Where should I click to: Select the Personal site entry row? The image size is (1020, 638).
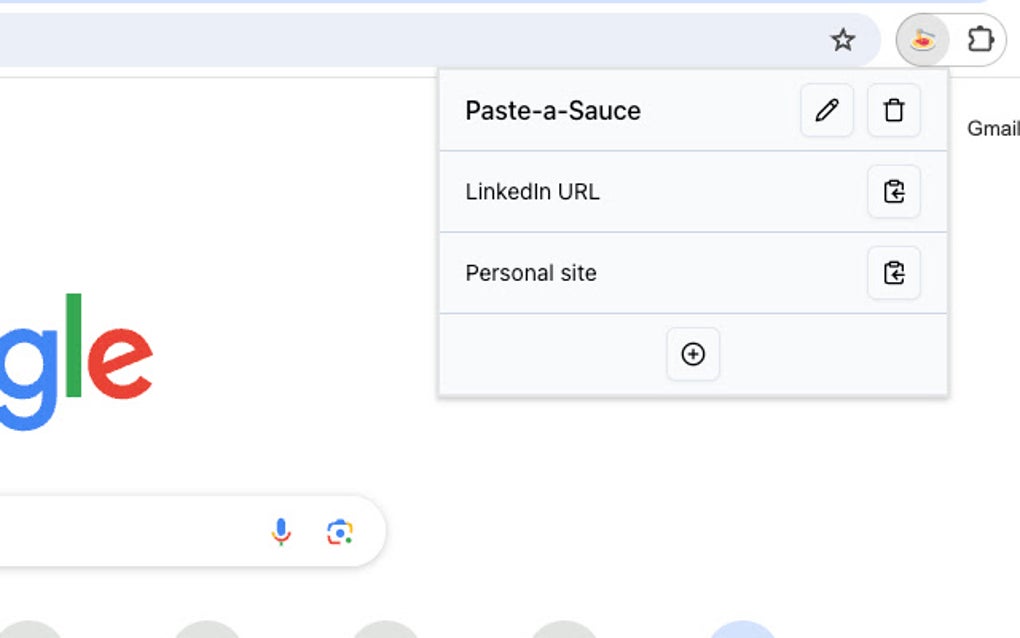coord(560,272)
